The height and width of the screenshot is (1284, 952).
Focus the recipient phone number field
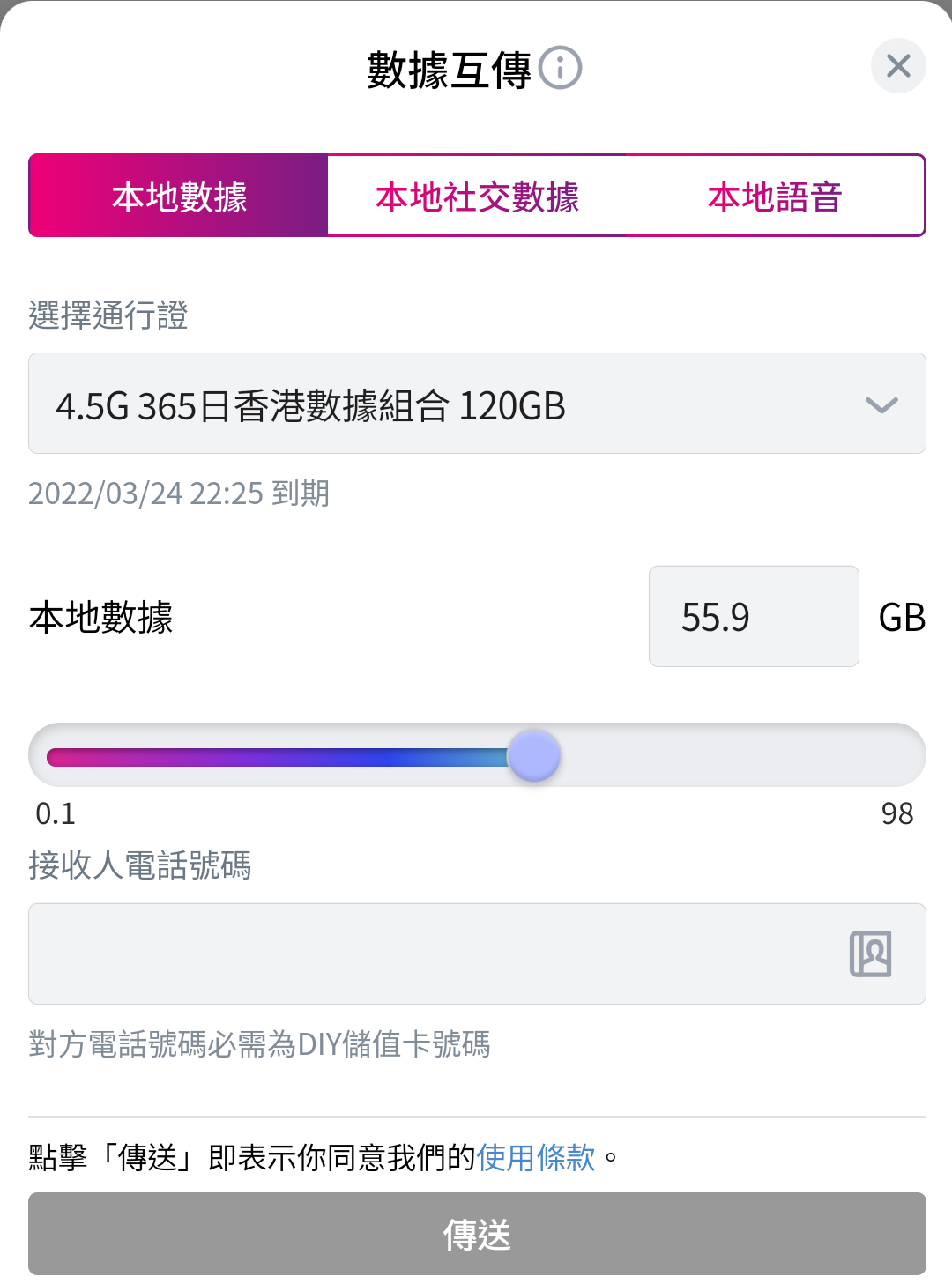[x=432, y=954]
